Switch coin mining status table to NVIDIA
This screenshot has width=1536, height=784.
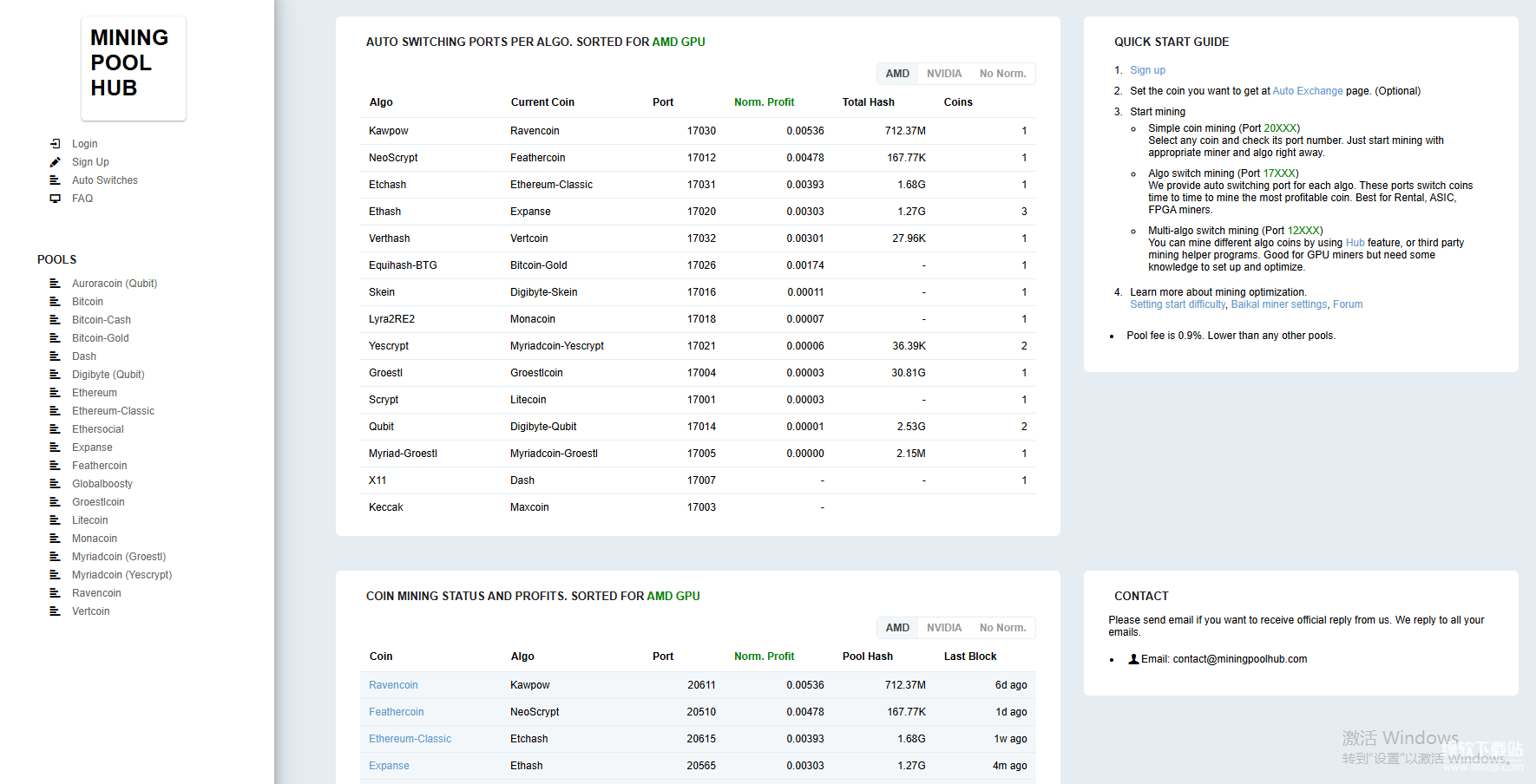(x=943, y=628)
